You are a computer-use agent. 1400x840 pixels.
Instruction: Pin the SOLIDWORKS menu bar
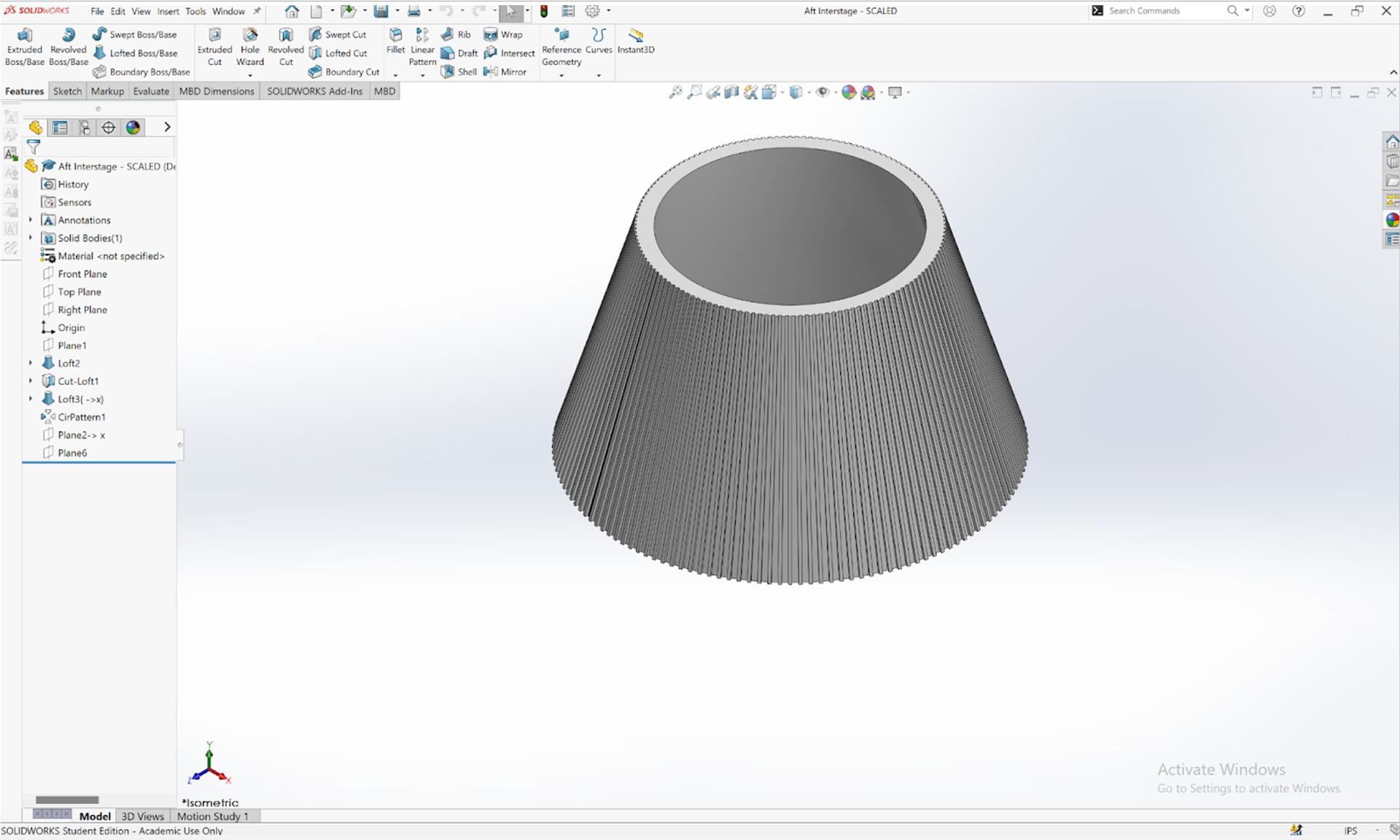coord(257,11)
